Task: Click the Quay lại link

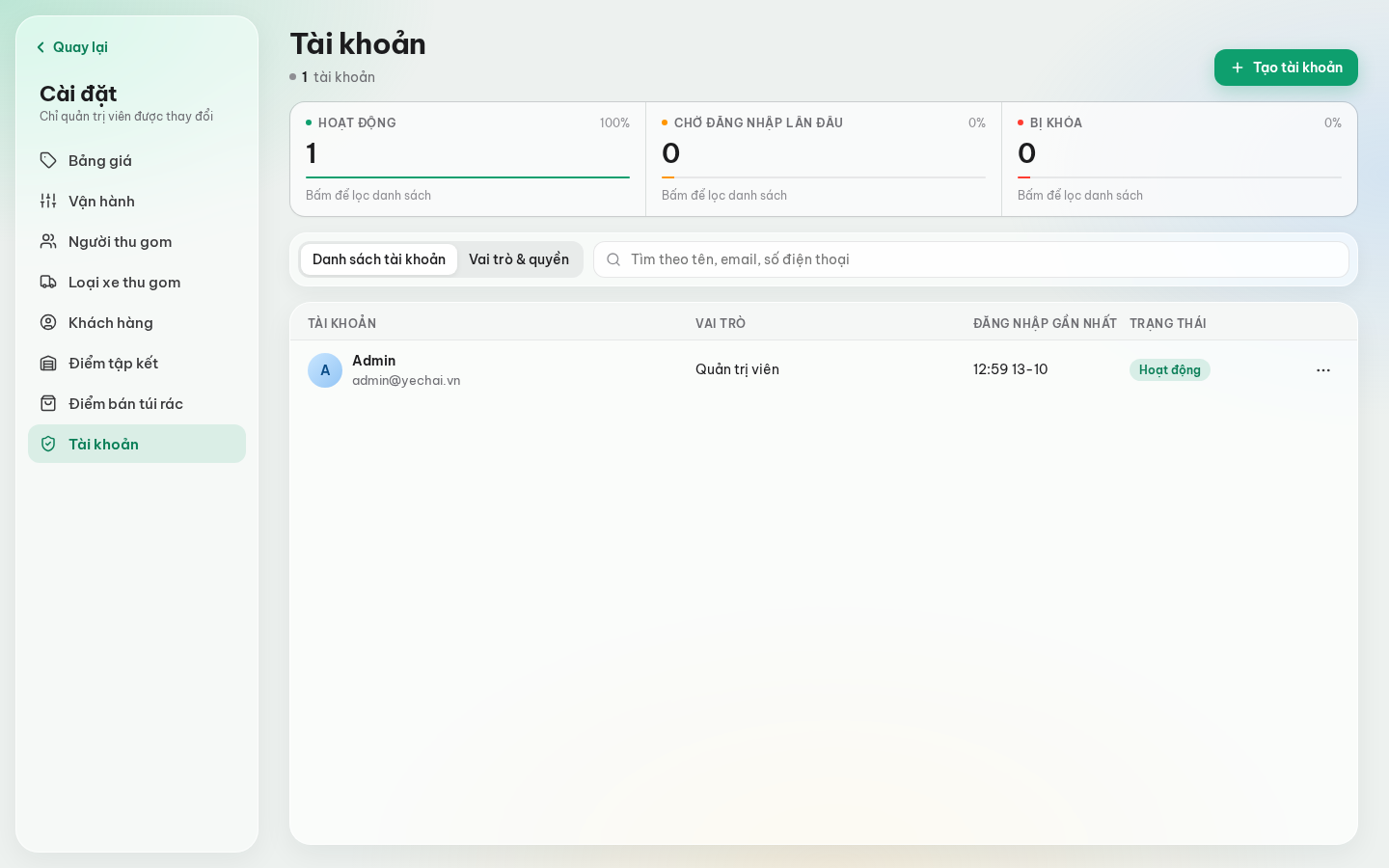Action: [x=71, y=47]
